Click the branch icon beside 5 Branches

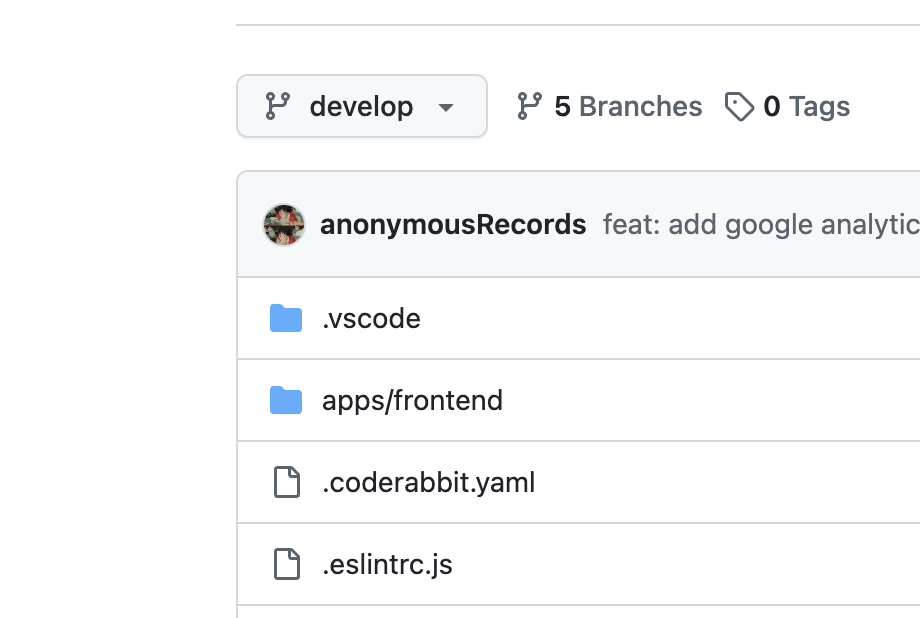click(529, 106)
